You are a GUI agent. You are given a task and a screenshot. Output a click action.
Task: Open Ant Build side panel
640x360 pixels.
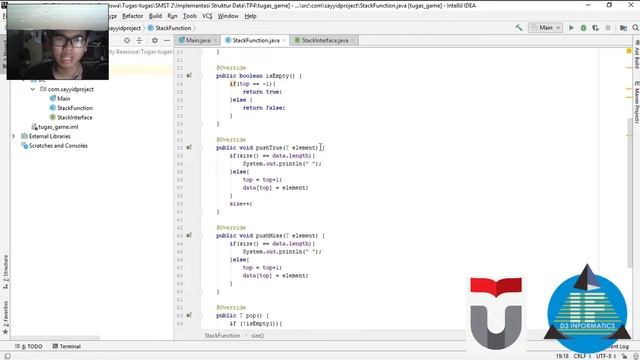[636, 54]
